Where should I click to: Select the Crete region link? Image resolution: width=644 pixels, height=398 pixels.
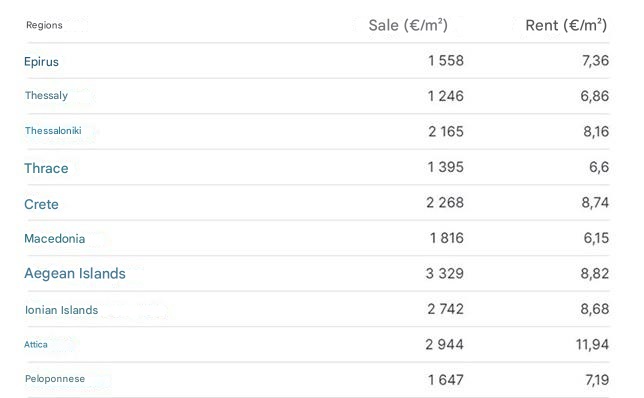41,204
